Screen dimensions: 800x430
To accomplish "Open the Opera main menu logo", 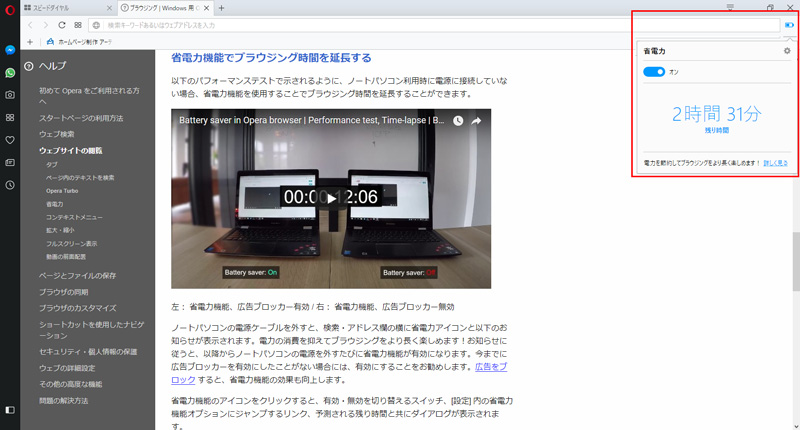I will (x=10, y=9).
